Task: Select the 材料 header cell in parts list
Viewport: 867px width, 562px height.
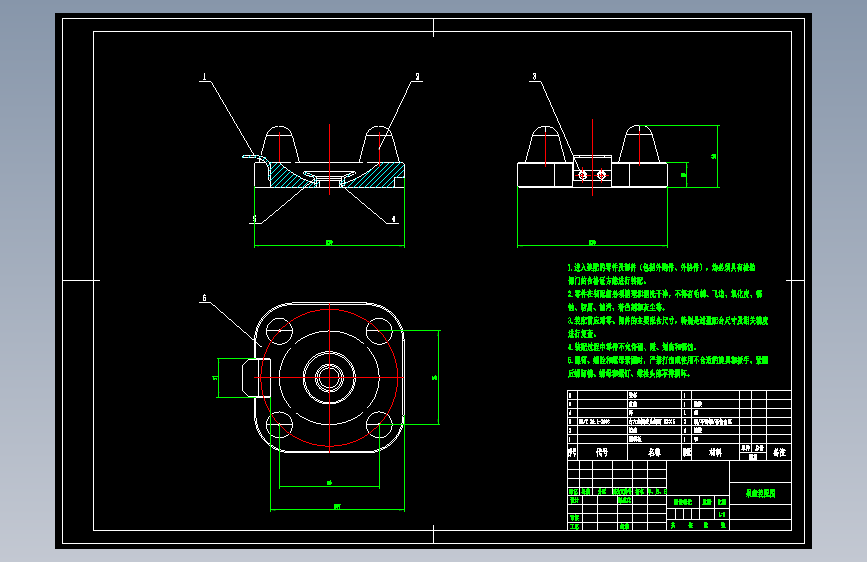Action: [x=715, y=452]
